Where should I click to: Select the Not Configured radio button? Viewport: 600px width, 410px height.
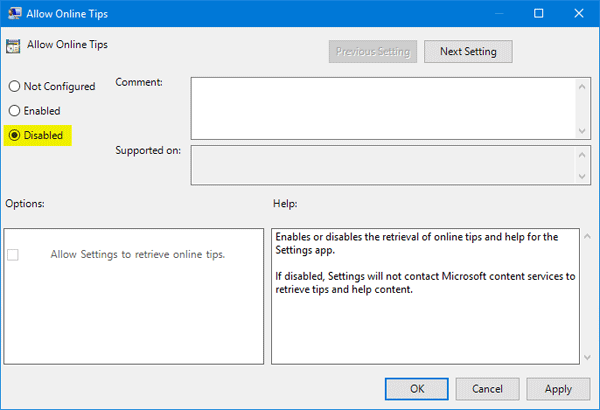[x=14, y=87]
